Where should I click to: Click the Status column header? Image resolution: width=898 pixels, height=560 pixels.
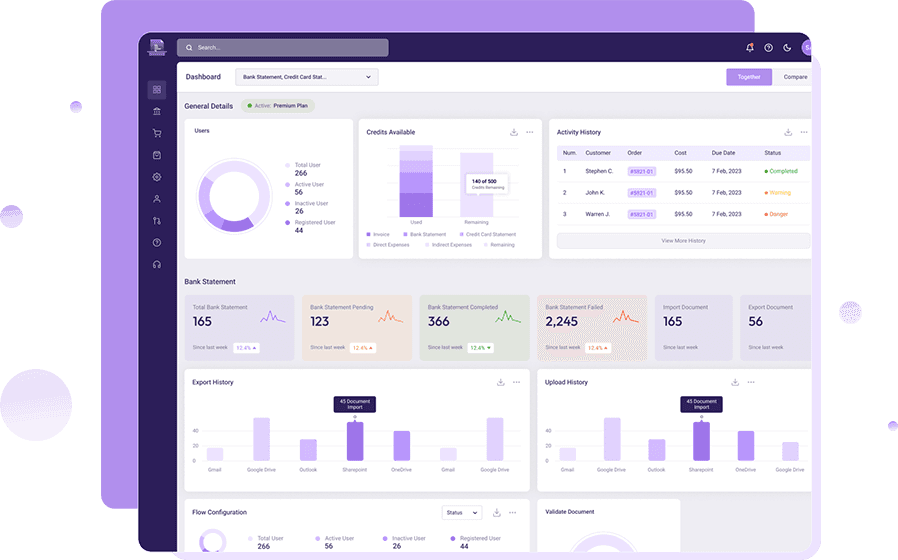[x=773, y=153]
